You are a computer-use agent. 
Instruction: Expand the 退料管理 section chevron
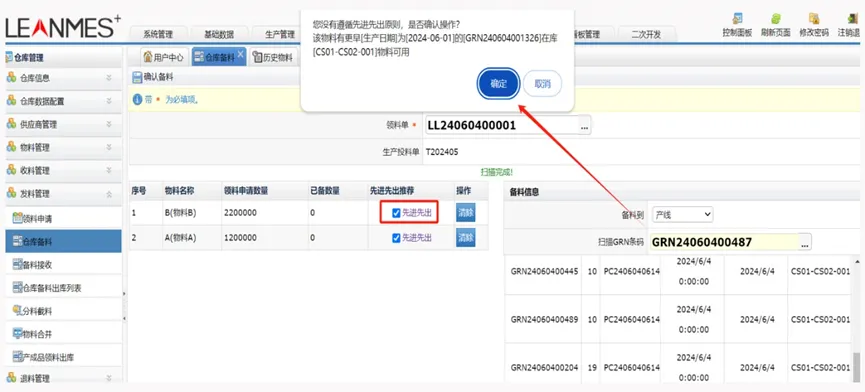pos(109,379)
